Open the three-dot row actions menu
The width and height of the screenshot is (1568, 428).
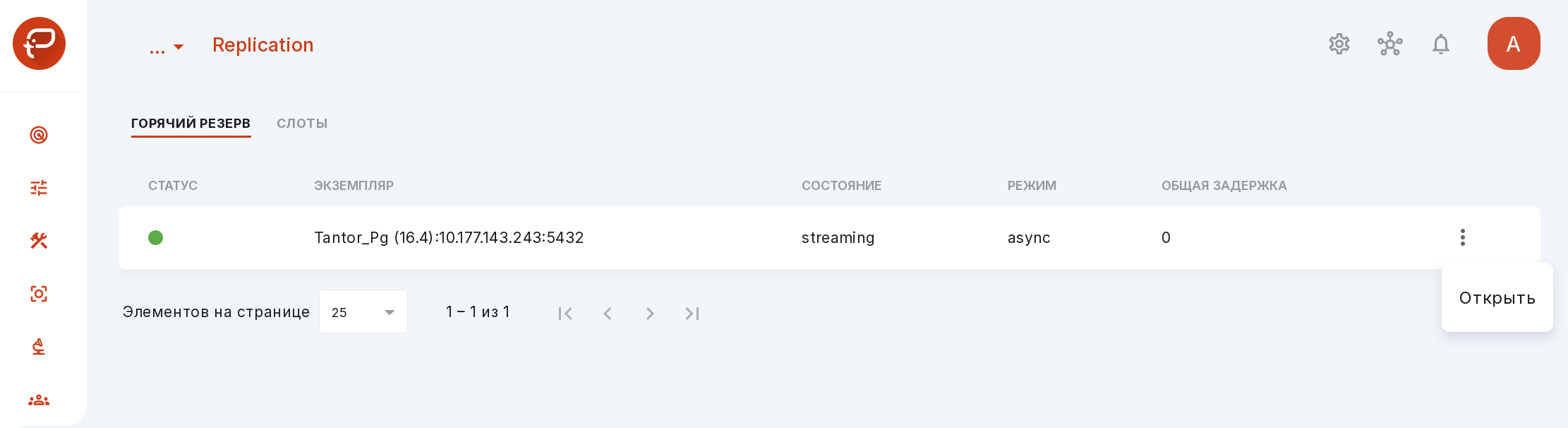pos(1463,237)
